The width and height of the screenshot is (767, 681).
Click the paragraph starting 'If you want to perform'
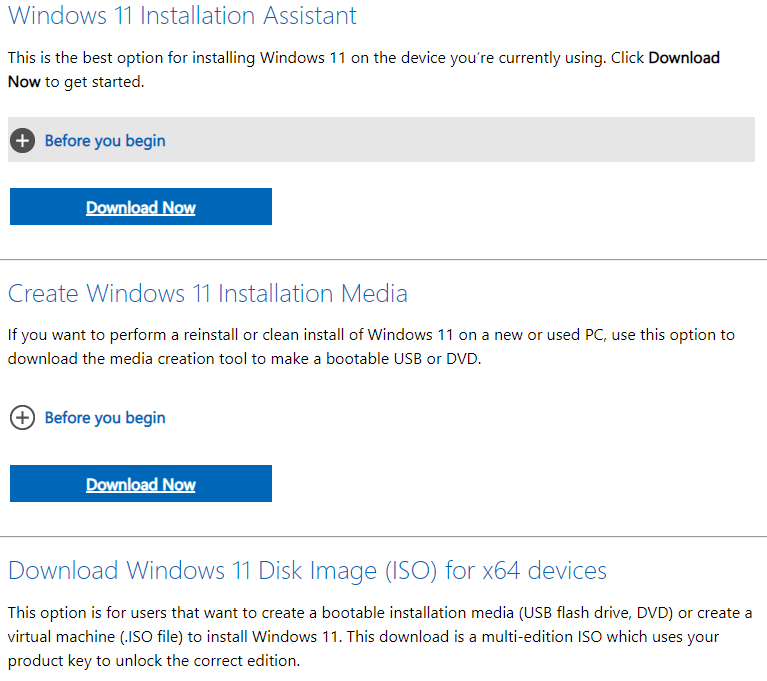coord(371,347)
